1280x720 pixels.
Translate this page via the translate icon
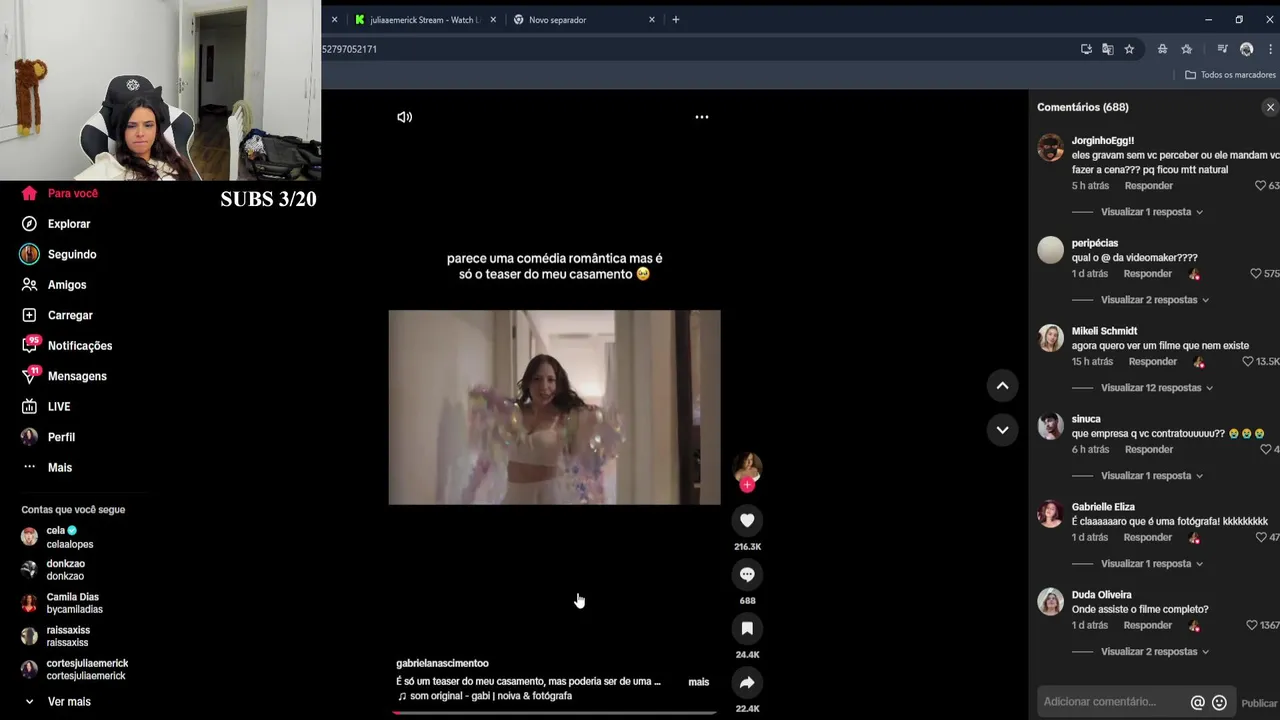[x=1108, y=49]
